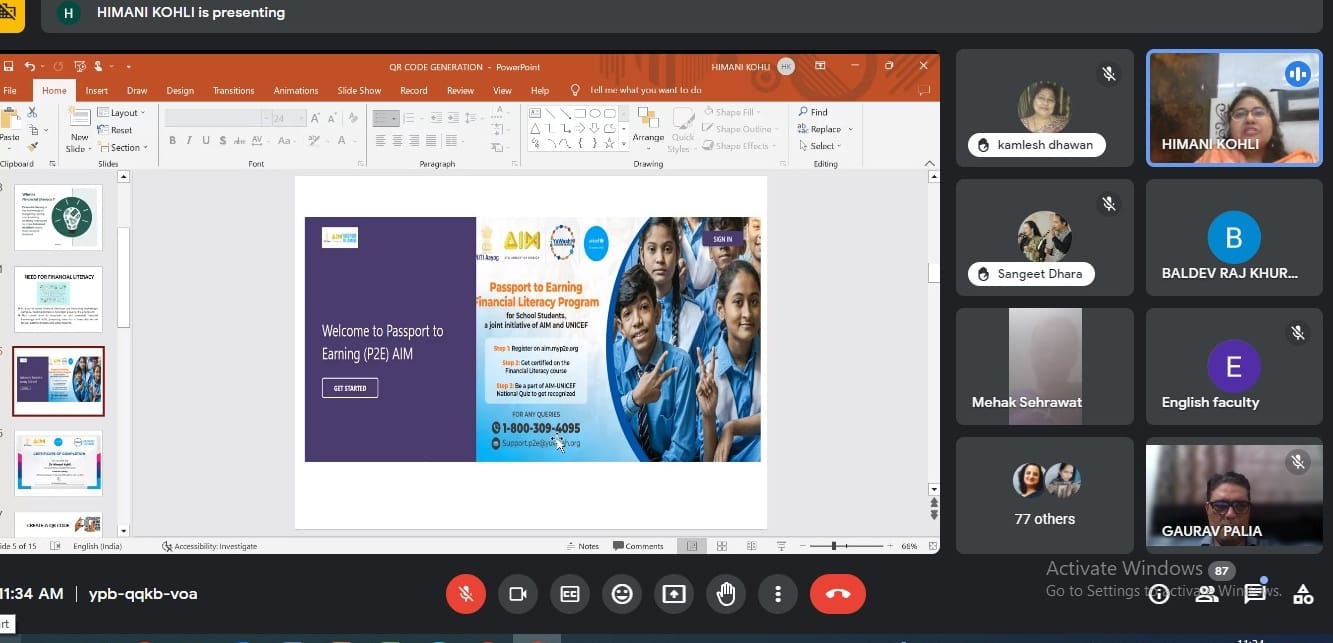Open Comments pane from status bar

(638, 546)
